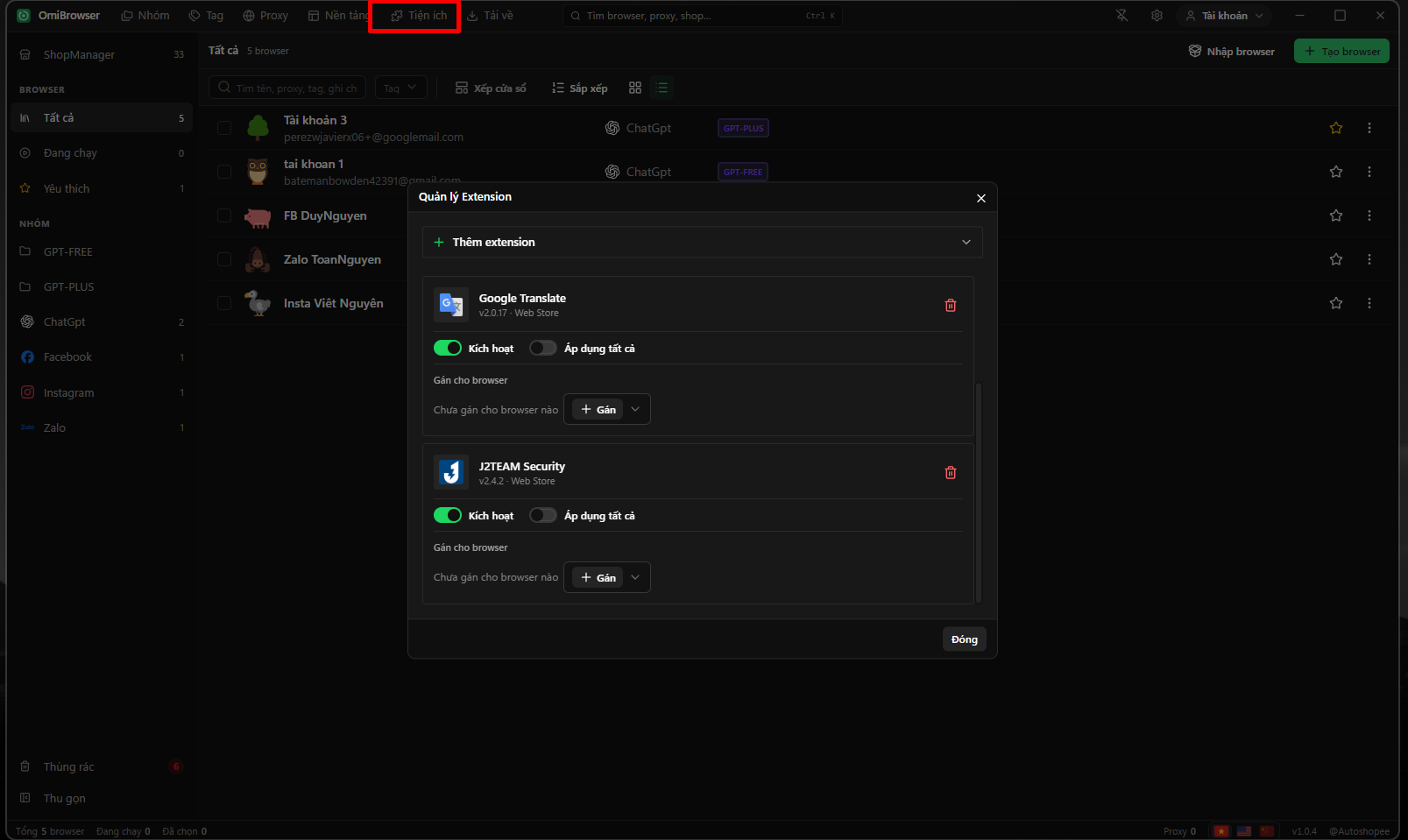Click the Đóng button
This screenshot has height=840, width=1408.
[x=965, y=639]
